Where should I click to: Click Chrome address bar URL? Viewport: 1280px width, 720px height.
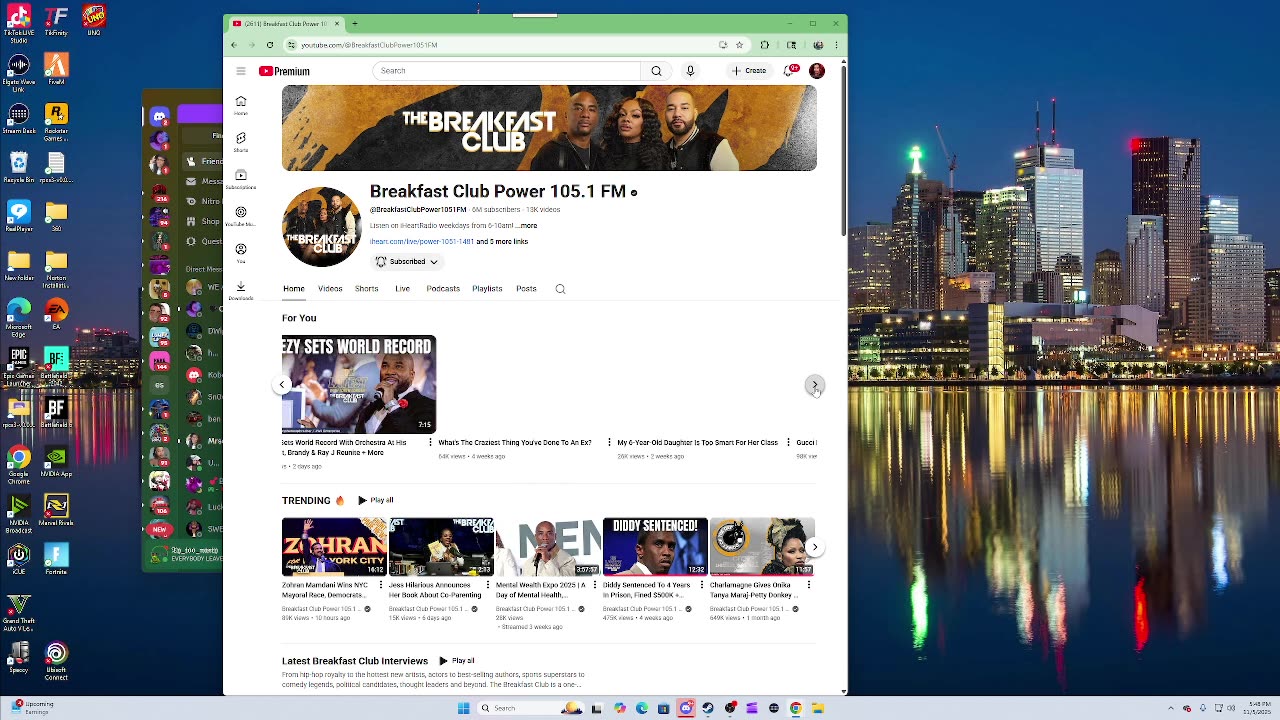tap(369, 45)
